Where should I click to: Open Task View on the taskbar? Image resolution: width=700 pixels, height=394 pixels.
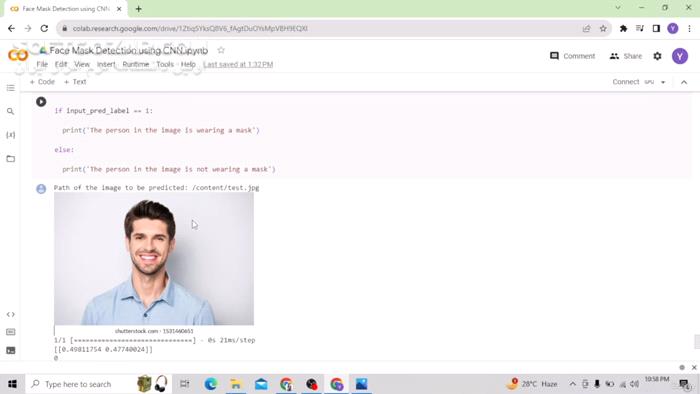184,384
